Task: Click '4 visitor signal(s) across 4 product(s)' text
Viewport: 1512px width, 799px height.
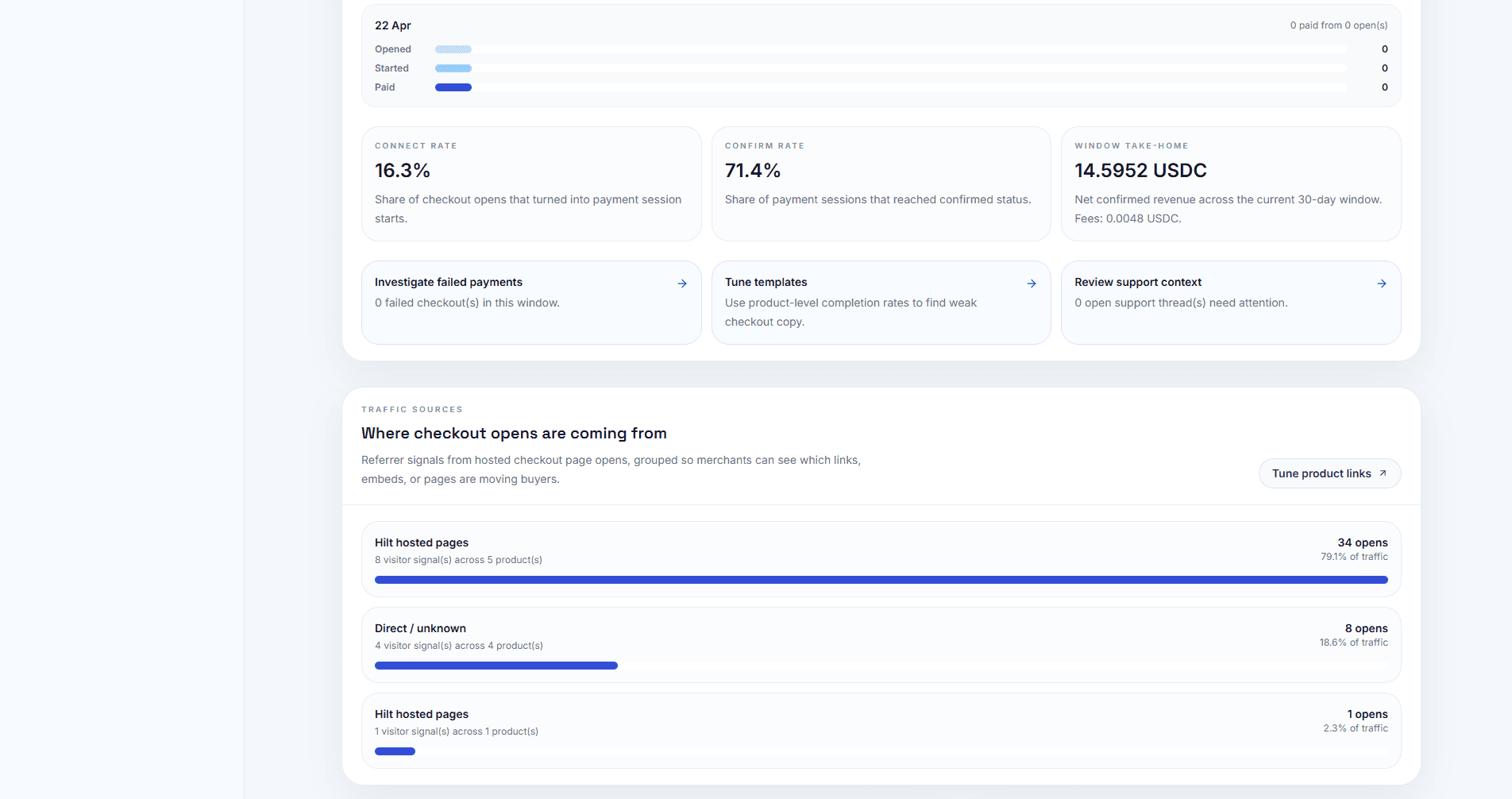Action: (459, 646)
